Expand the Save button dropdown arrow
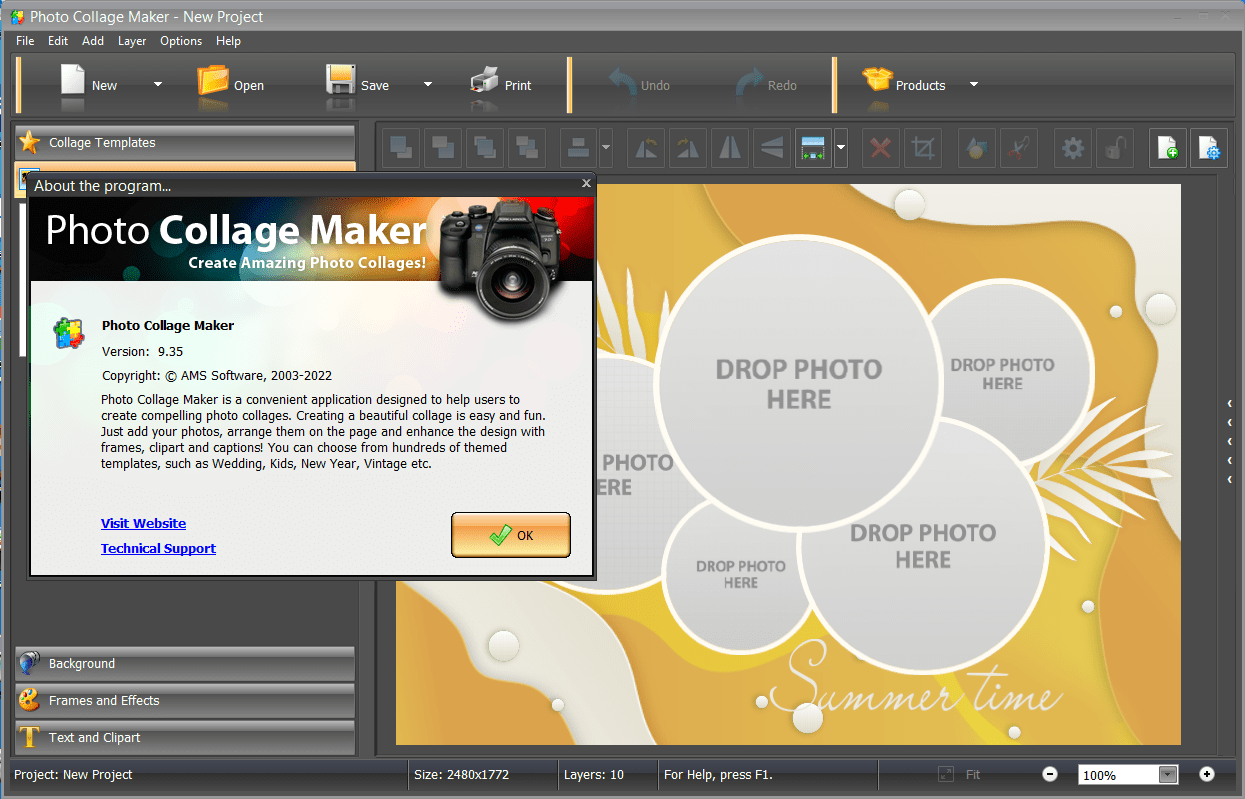1245x799 pixels. click(428, 85)
